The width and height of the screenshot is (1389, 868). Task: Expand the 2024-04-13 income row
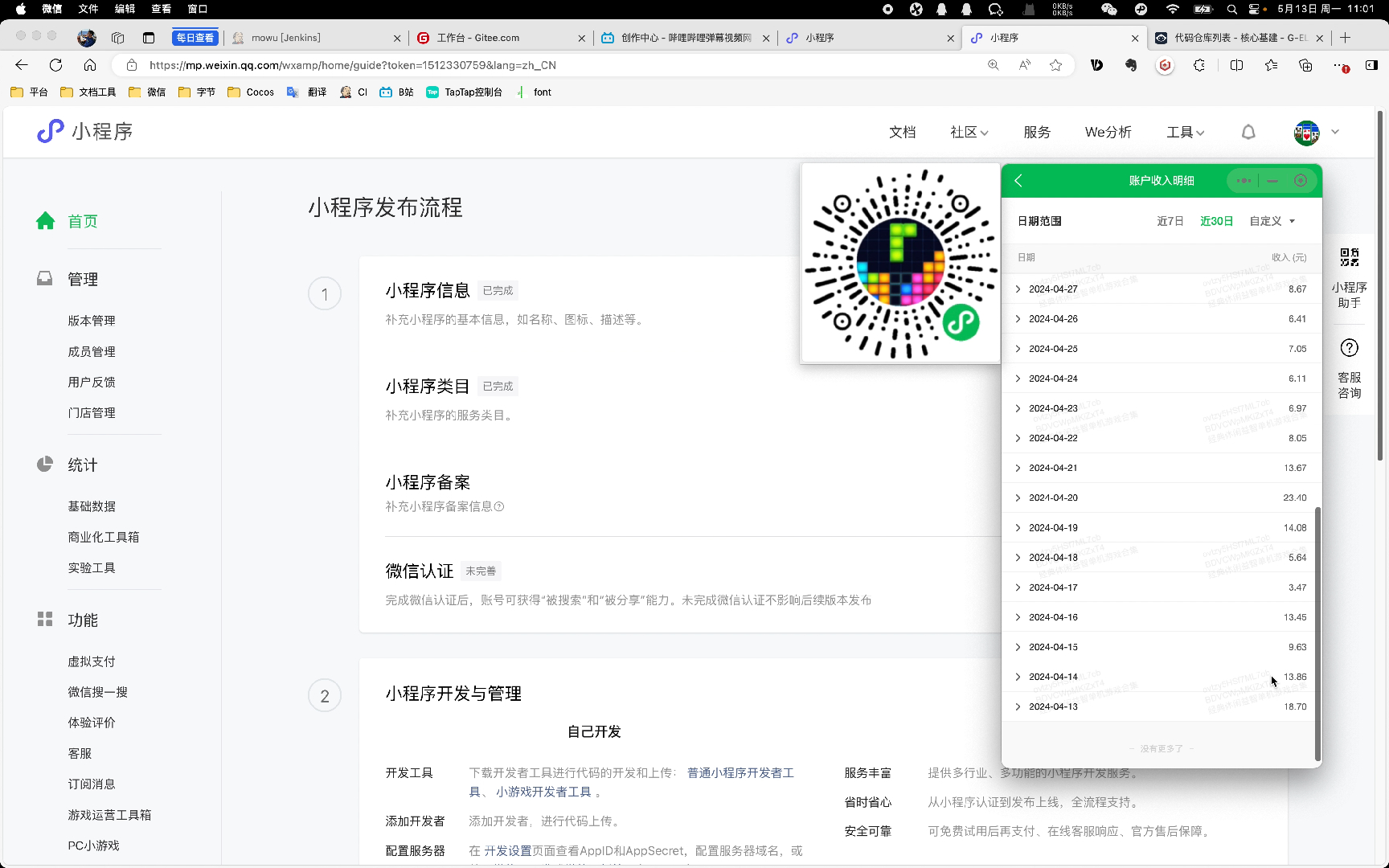pyautogui.click(x=1162, y=706)
